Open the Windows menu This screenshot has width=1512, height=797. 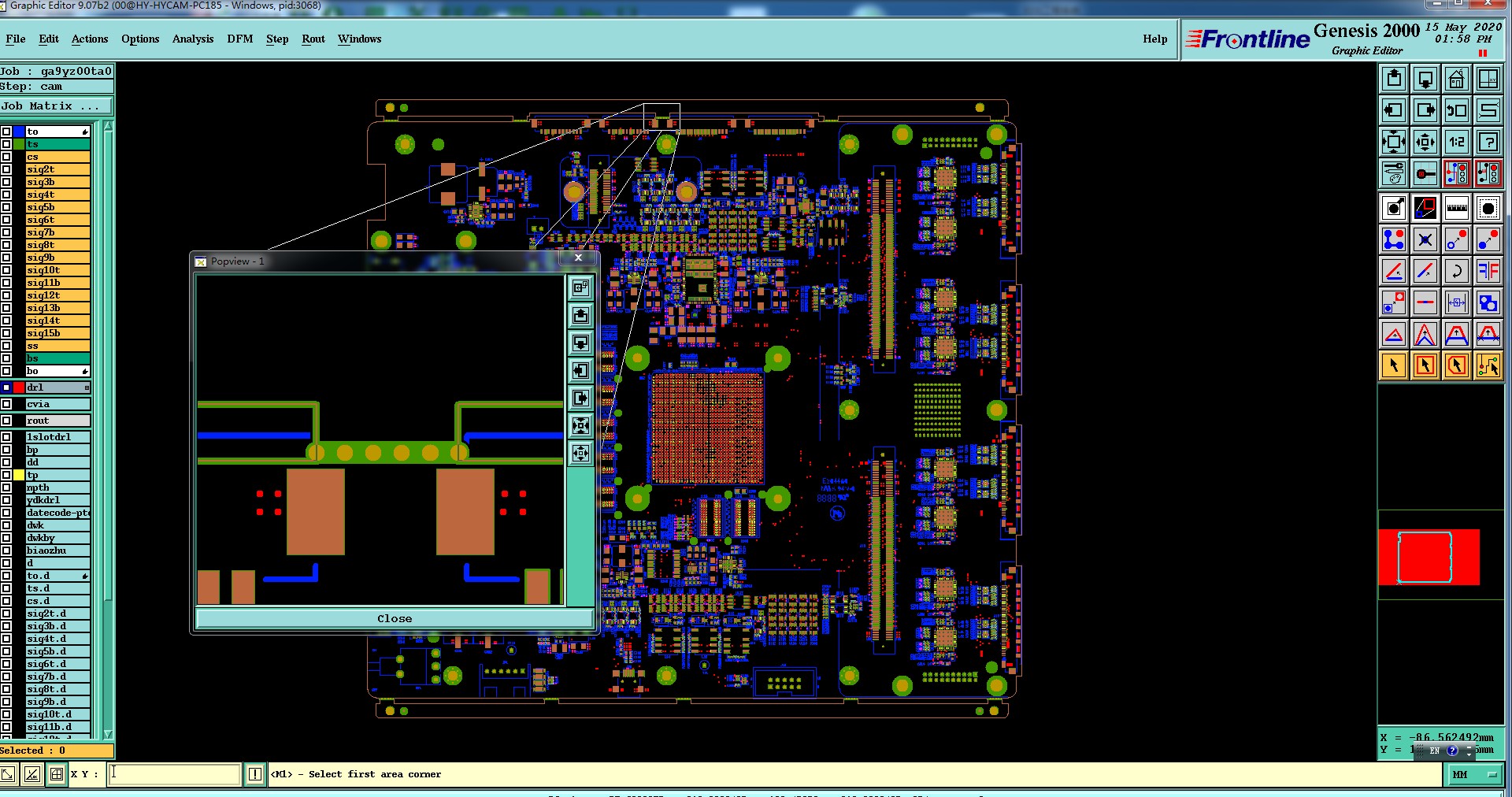(x=360, y=39)
